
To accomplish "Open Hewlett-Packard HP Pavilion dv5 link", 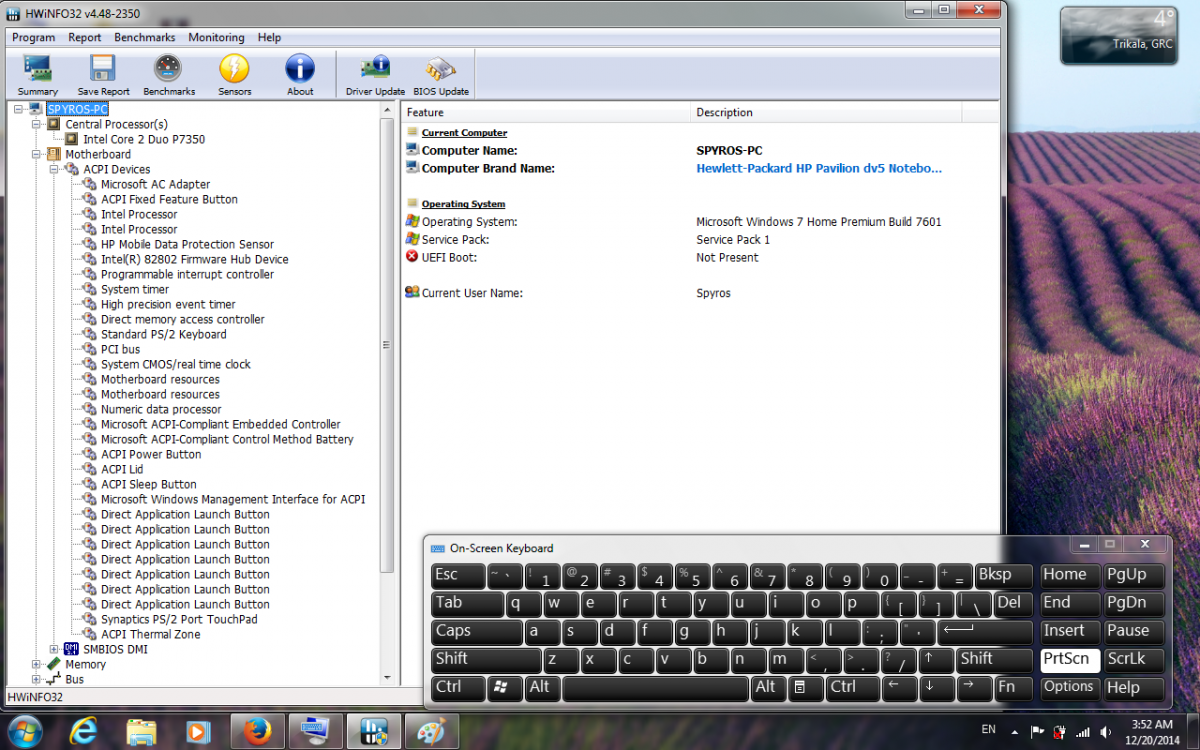I will [x=819, y=168].
